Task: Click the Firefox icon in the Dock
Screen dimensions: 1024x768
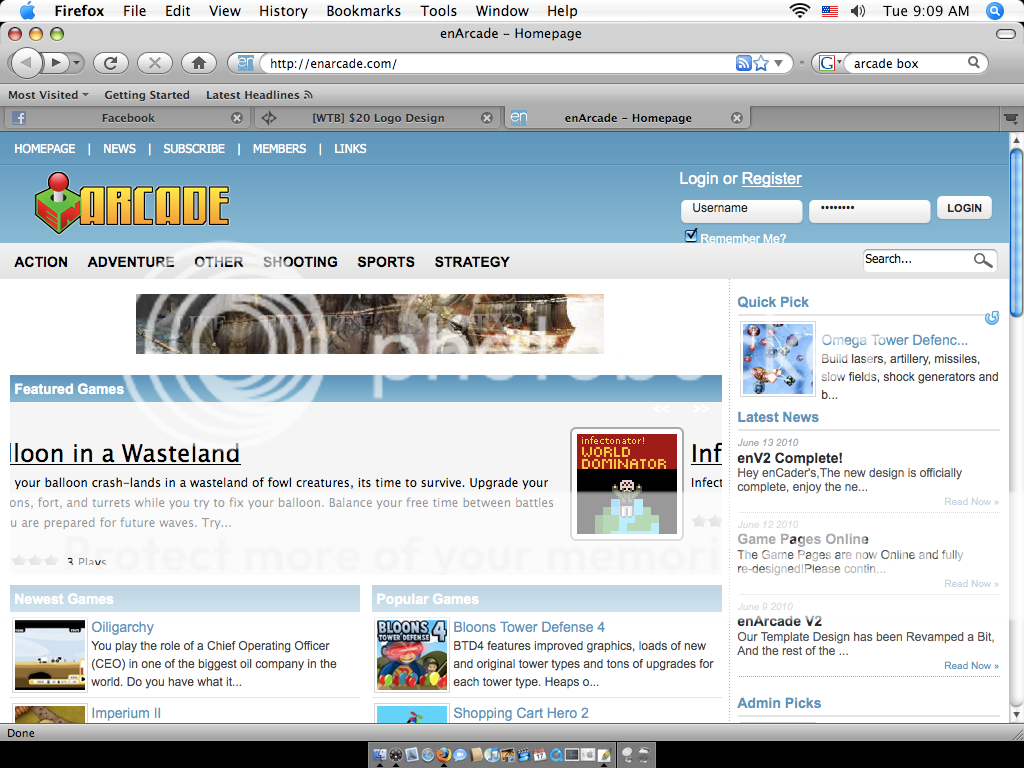Action: coord(444,755)
